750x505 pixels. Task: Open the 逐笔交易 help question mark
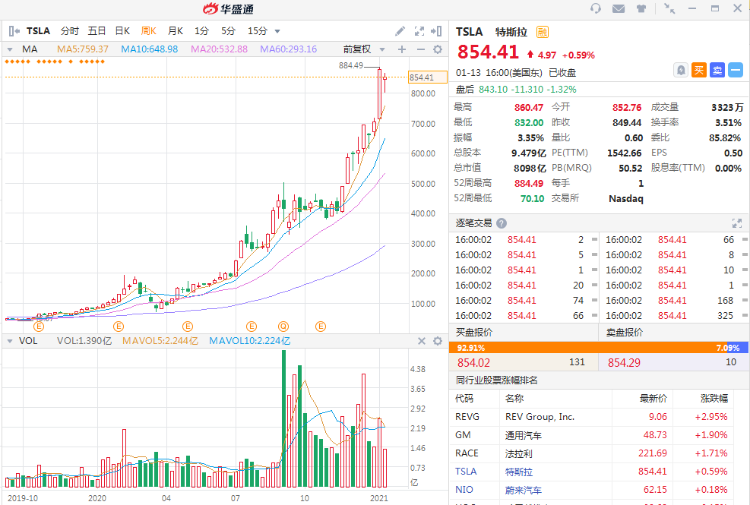tap(501, 223)
